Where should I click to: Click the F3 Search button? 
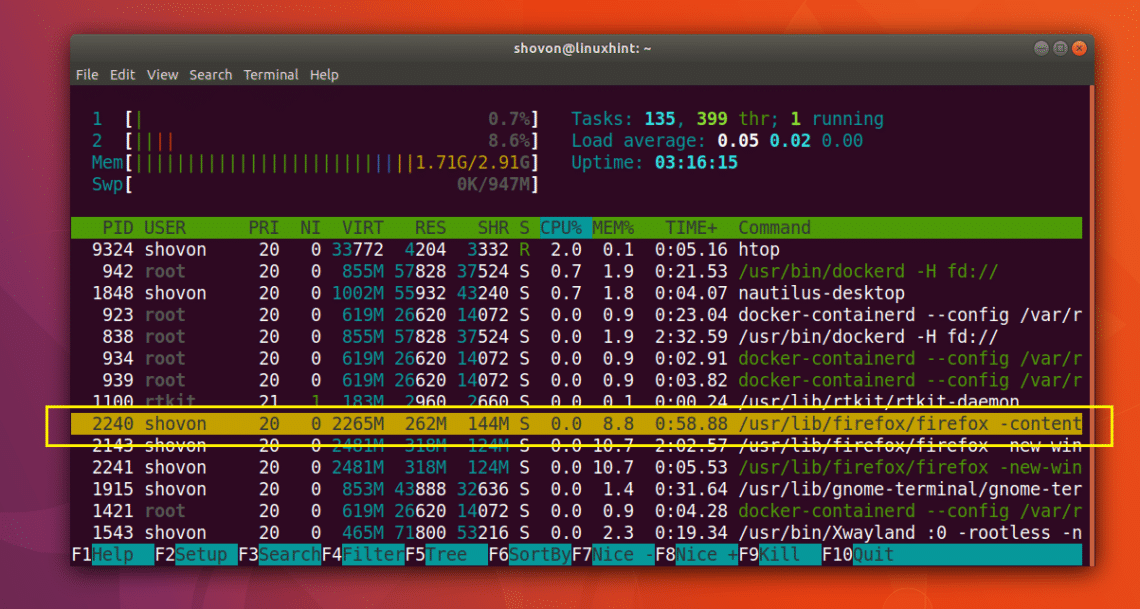click(280, 554)
